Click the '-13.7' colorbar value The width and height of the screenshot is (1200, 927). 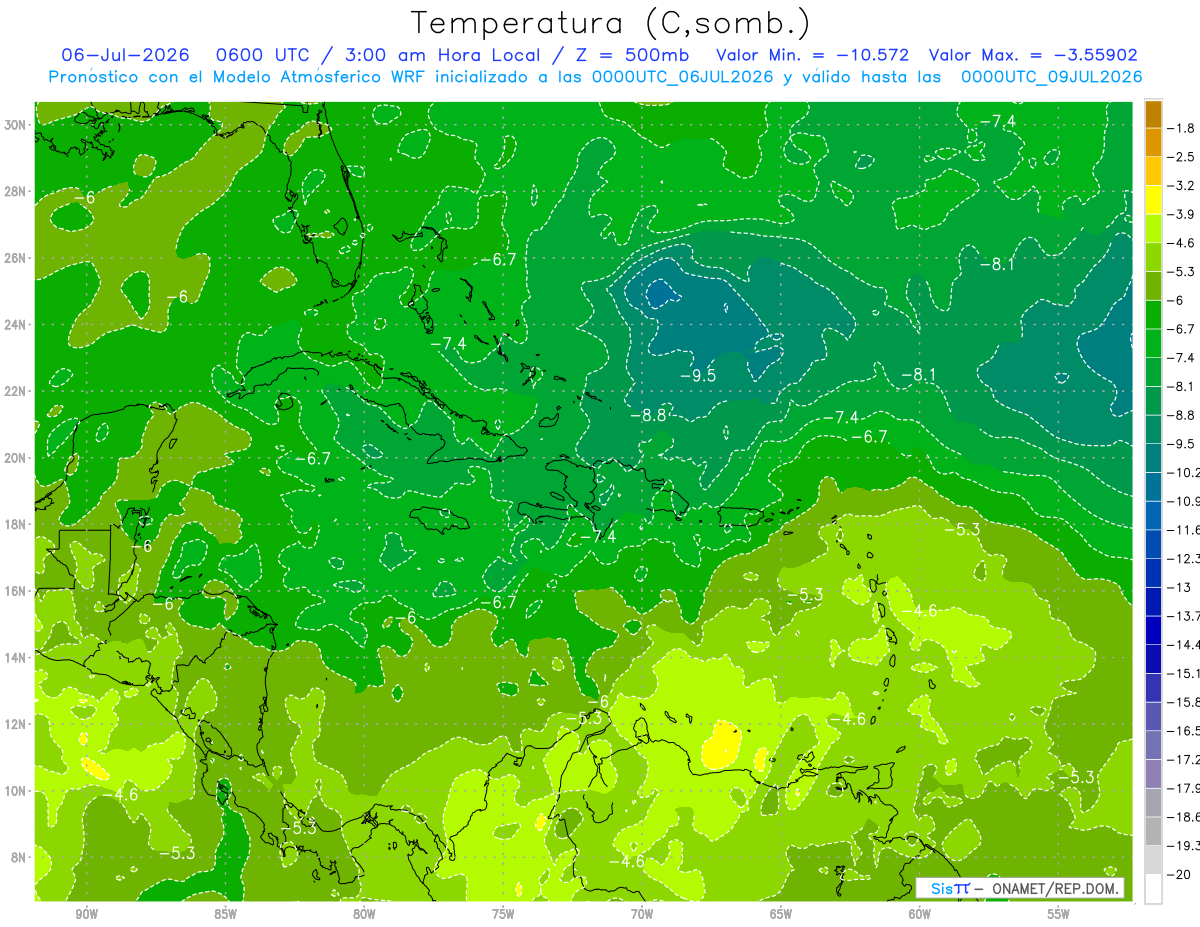point(1185,615)
